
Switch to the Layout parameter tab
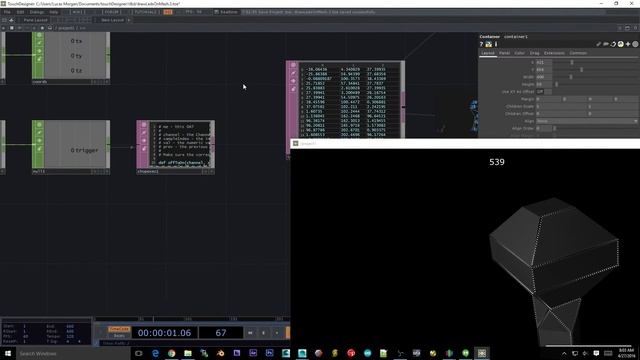coord(488,53)
